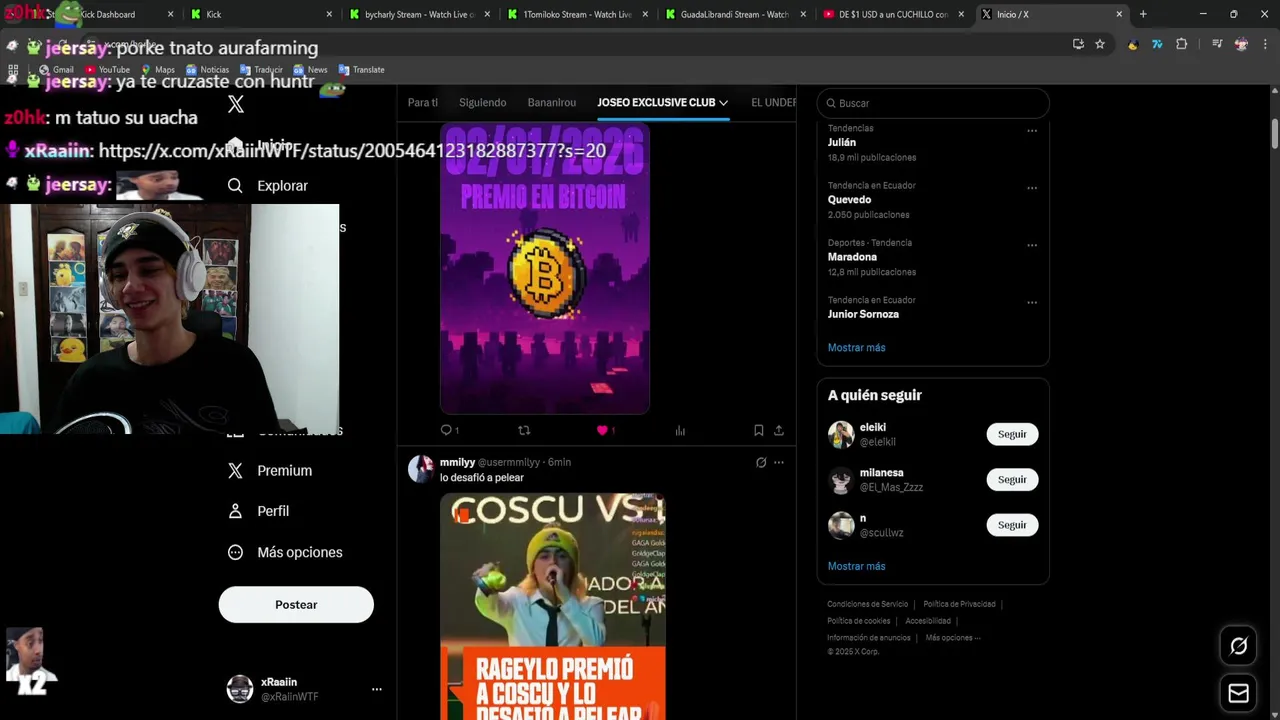Close the Kick Dashboard tab
This screenshot has height=720, width=1280.
(170, 14)
